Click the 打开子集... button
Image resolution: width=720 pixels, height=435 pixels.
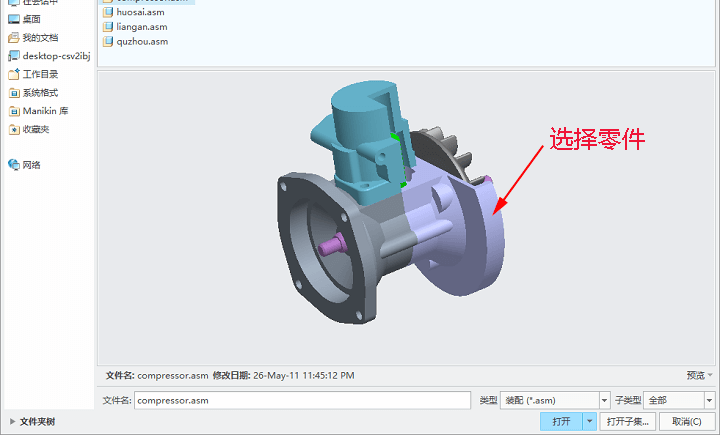[x=627, y=422]
